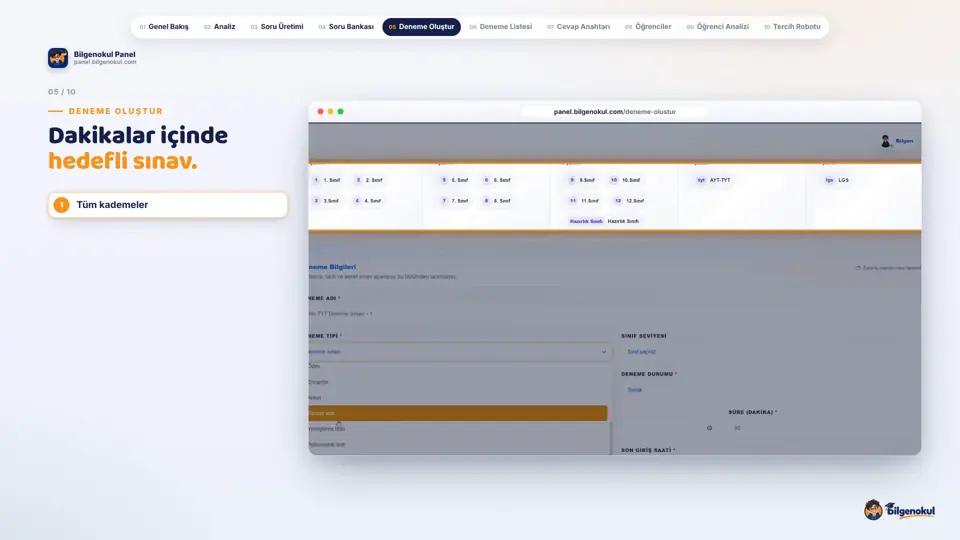960x540 pixels.
Task: Pick the Ödev option in dropdown
Action: click(459, 366)
